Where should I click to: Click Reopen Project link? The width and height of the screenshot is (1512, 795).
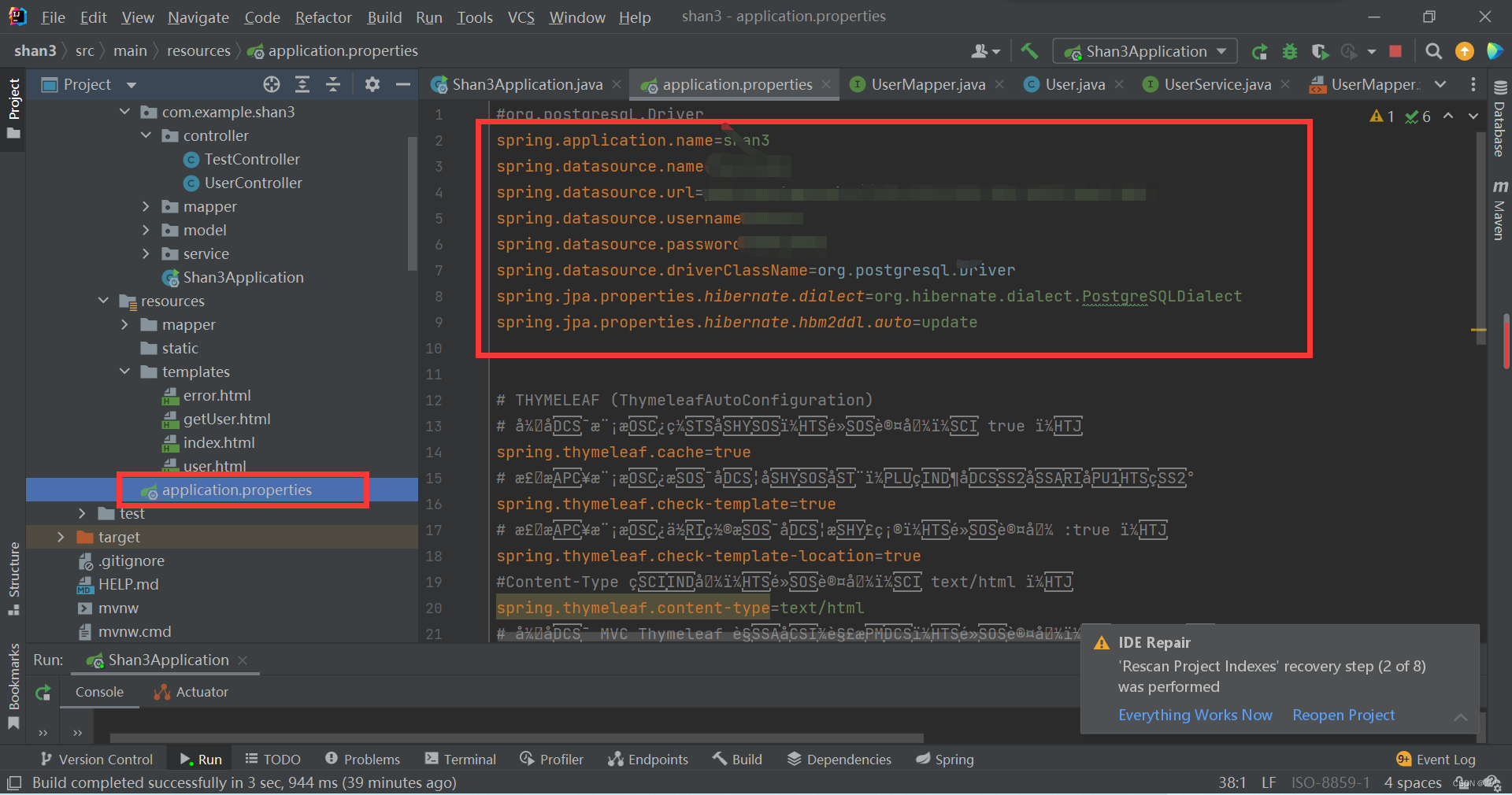point(1343,715)
